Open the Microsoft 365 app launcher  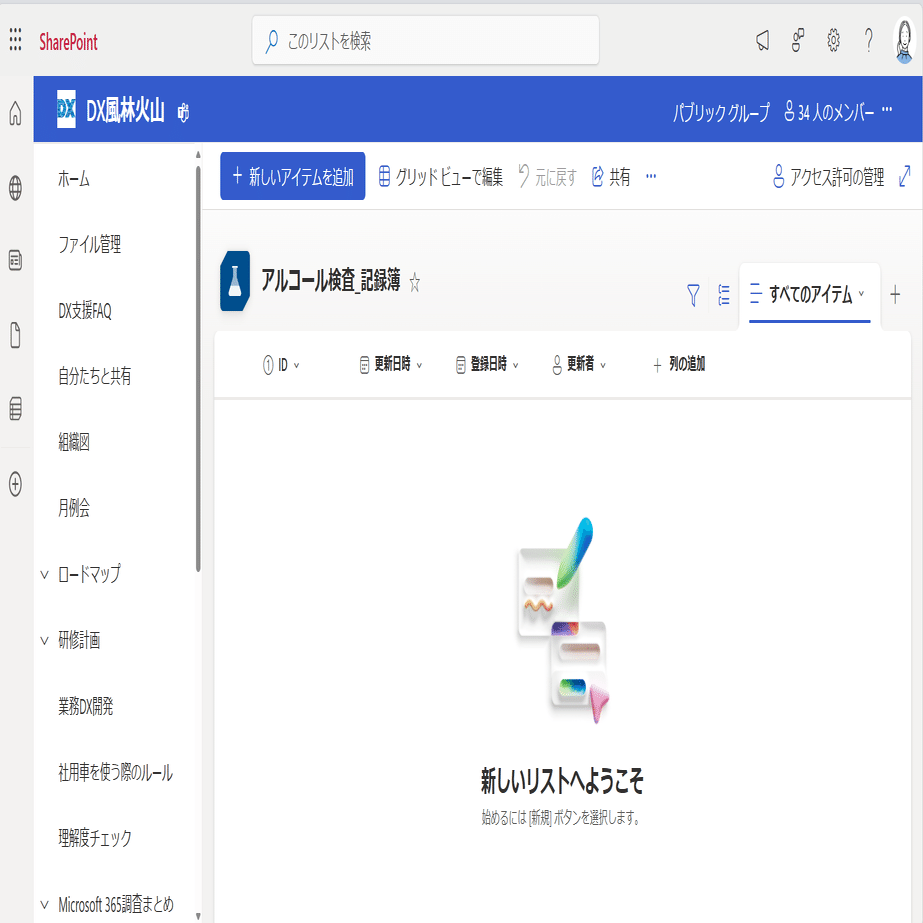(14, 40)
